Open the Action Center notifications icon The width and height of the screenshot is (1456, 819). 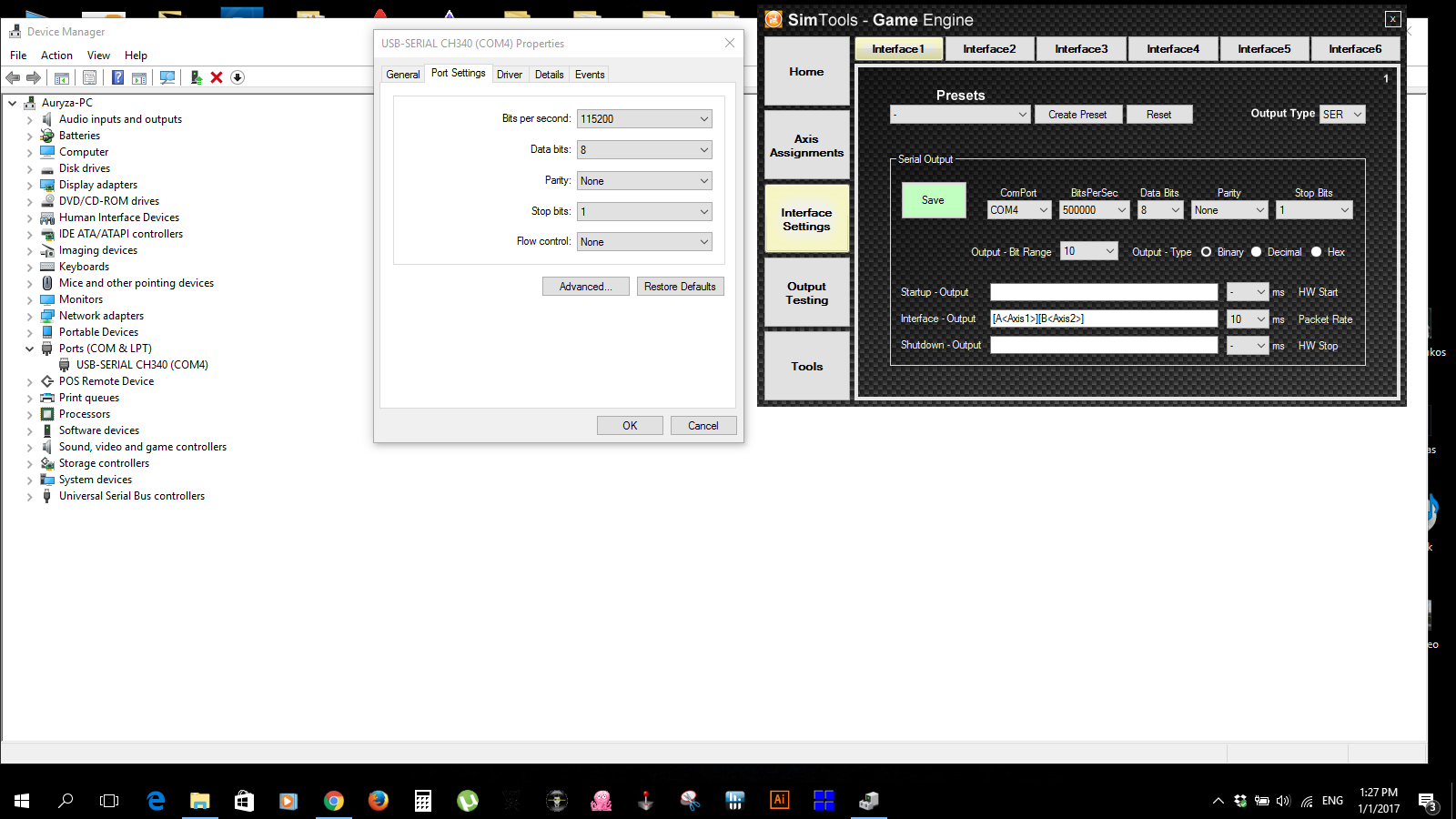click(x=1427, y=801)
